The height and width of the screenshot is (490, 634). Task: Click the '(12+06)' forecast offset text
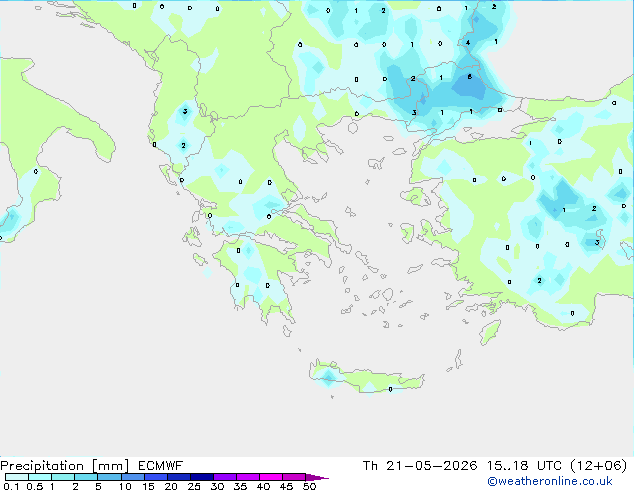[x=598, y=466]
